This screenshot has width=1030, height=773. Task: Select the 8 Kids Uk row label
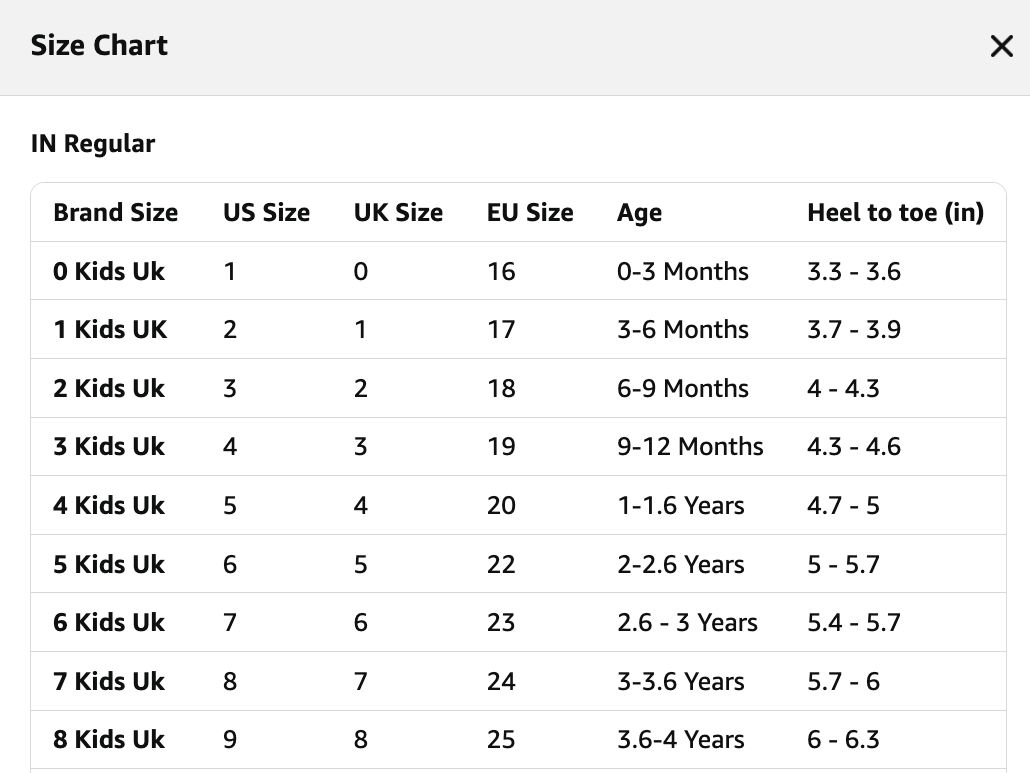pos(109,740)
